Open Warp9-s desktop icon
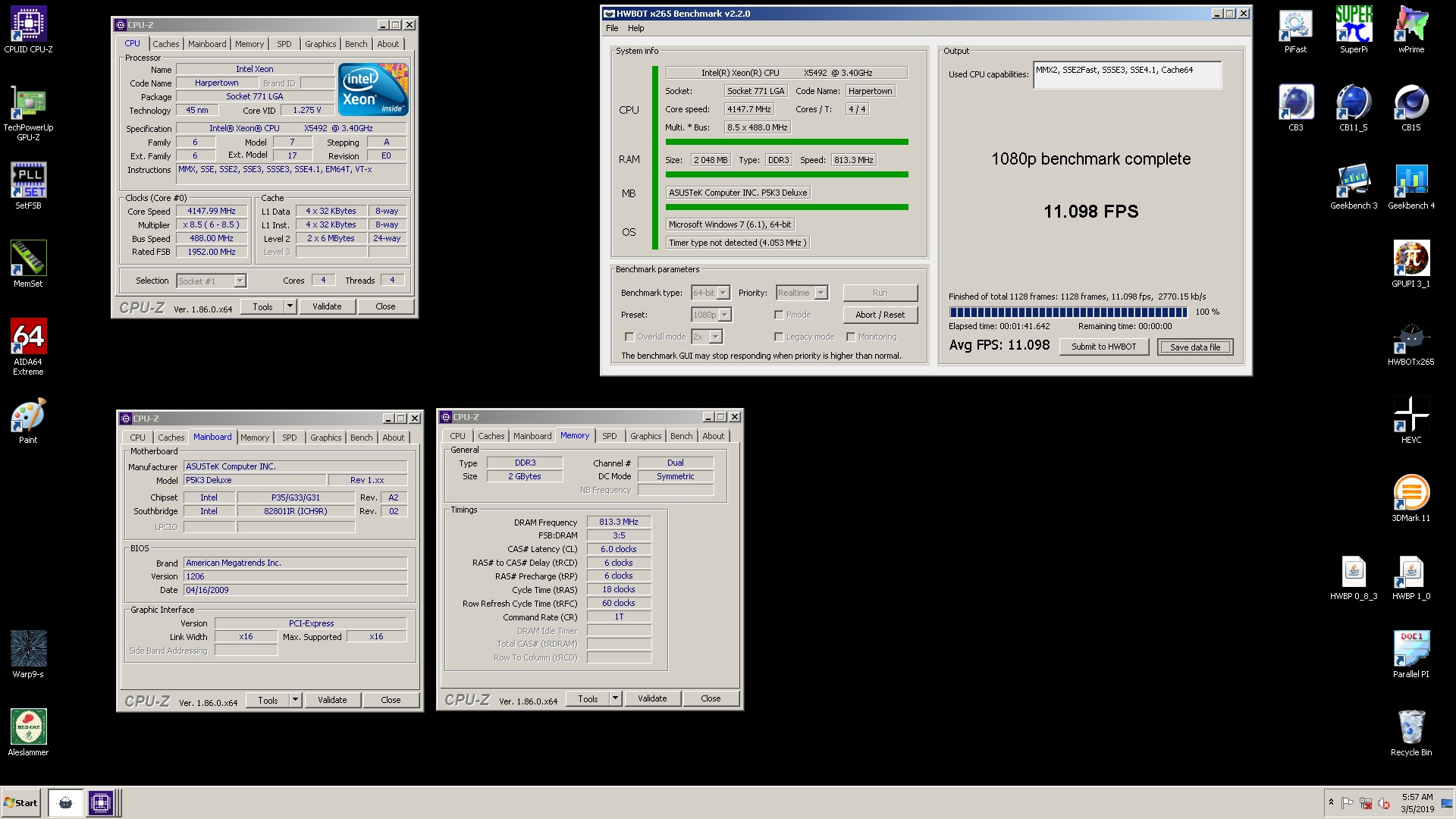1456x819 pixels. (28, 654)
